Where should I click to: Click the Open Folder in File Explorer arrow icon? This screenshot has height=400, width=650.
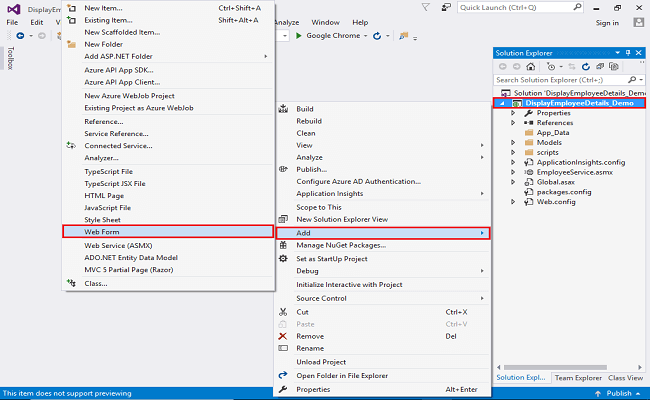(283, 375)
